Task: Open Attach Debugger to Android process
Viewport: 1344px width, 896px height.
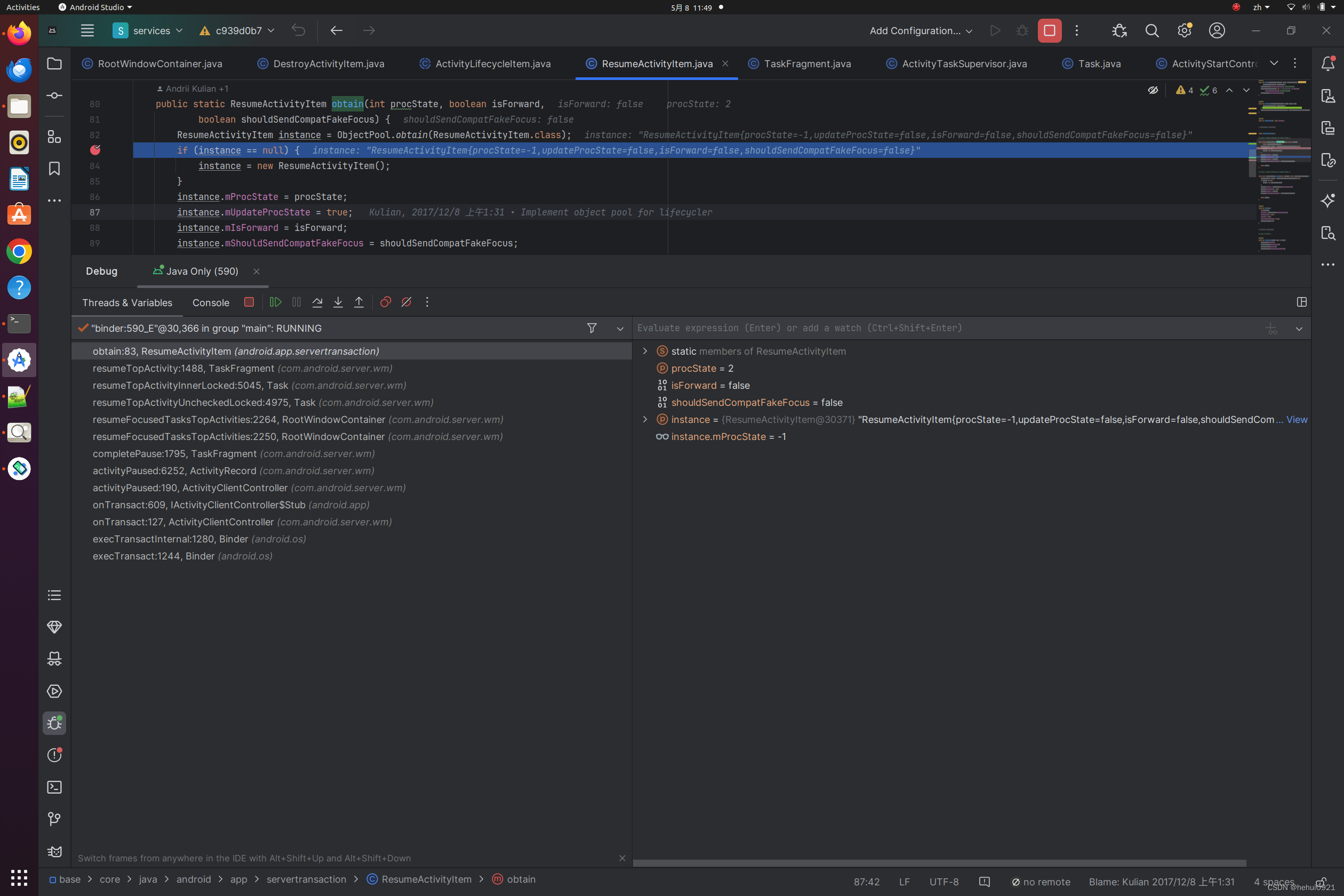Action: (1119, 31)
